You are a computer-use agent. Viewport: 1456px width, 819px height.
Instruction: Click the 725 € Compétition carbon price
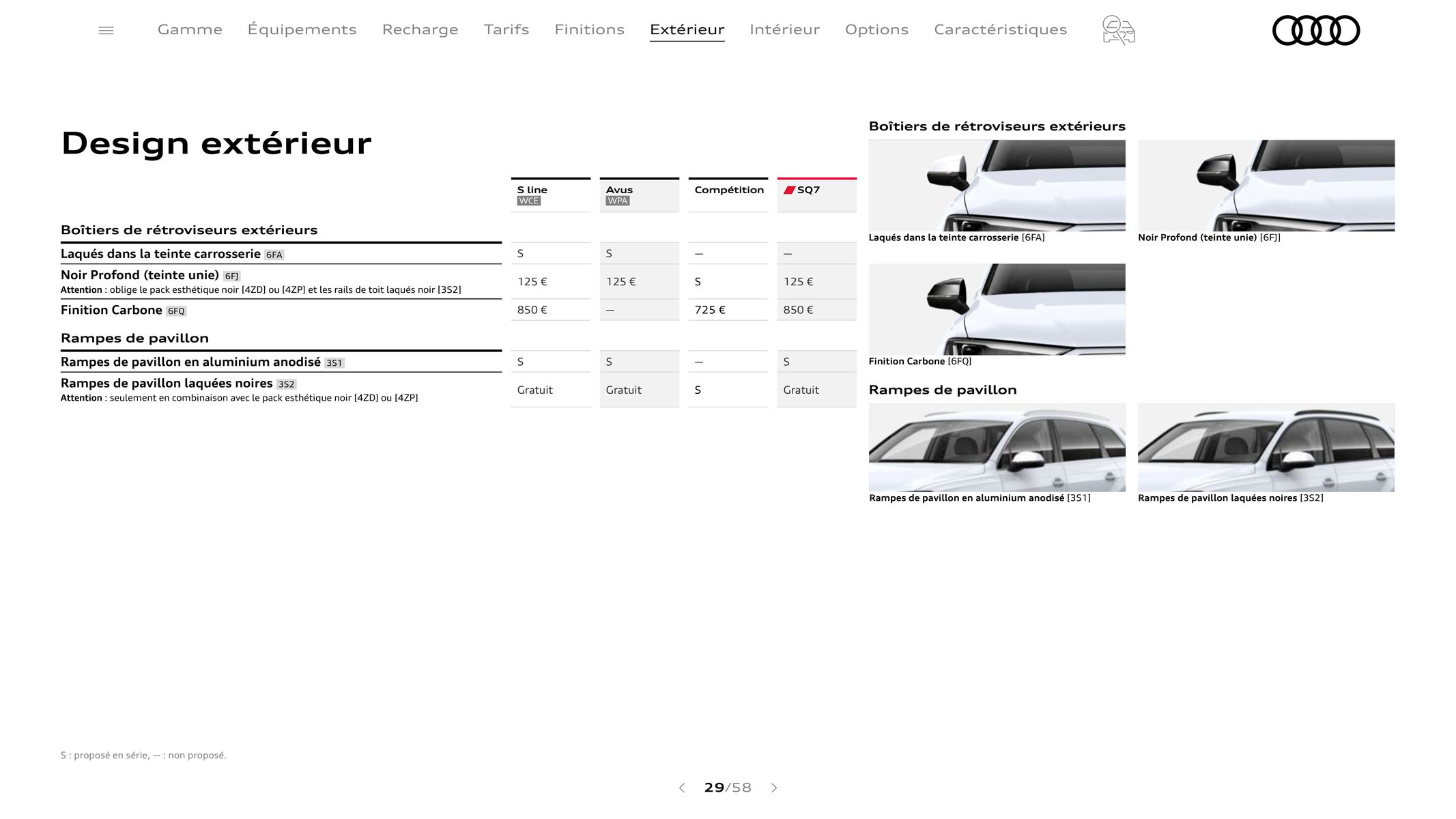coord(710,310)
